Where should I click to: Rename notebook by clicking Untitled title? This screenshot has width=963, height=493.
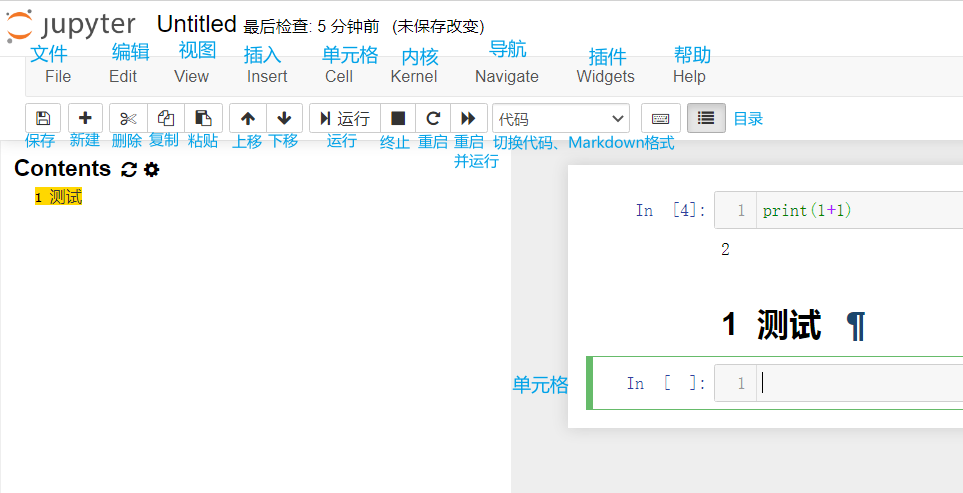(x=197, y=25)
